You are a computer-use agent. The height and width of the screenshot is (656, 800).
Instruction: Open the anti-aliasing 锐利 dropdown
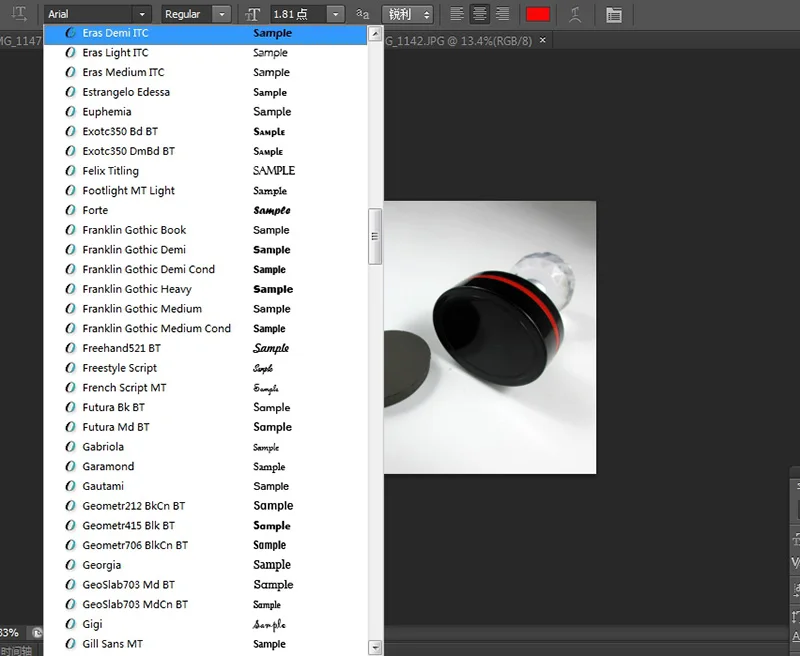408,14
